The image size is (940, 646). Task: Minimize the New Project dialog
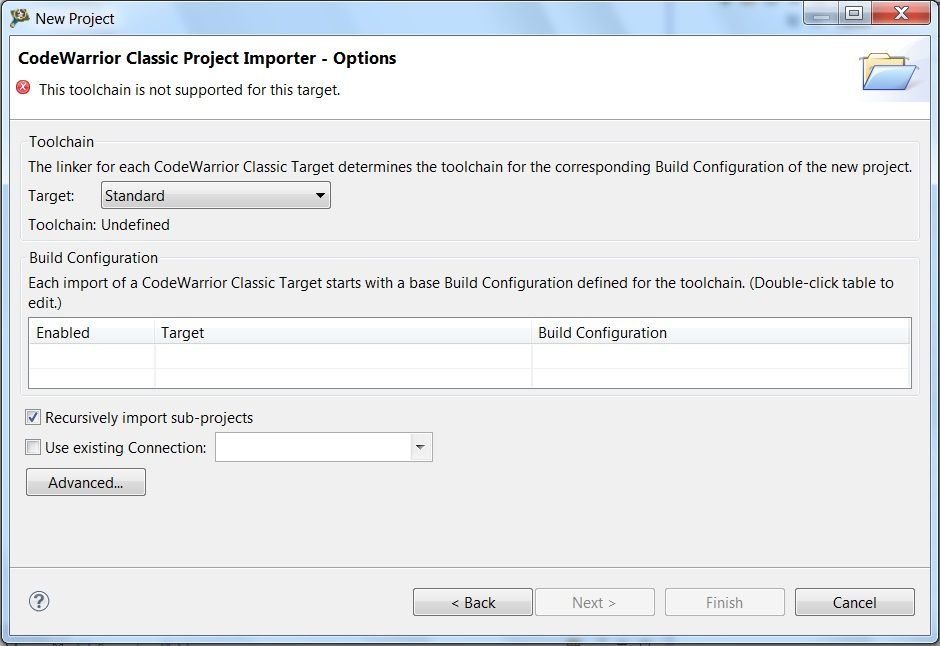click(x=819, y=13)
